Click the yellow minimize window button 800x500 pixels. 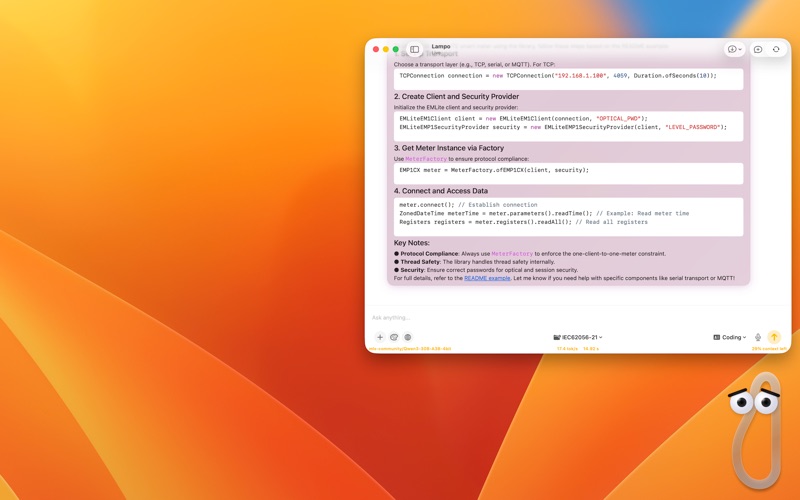386,49
